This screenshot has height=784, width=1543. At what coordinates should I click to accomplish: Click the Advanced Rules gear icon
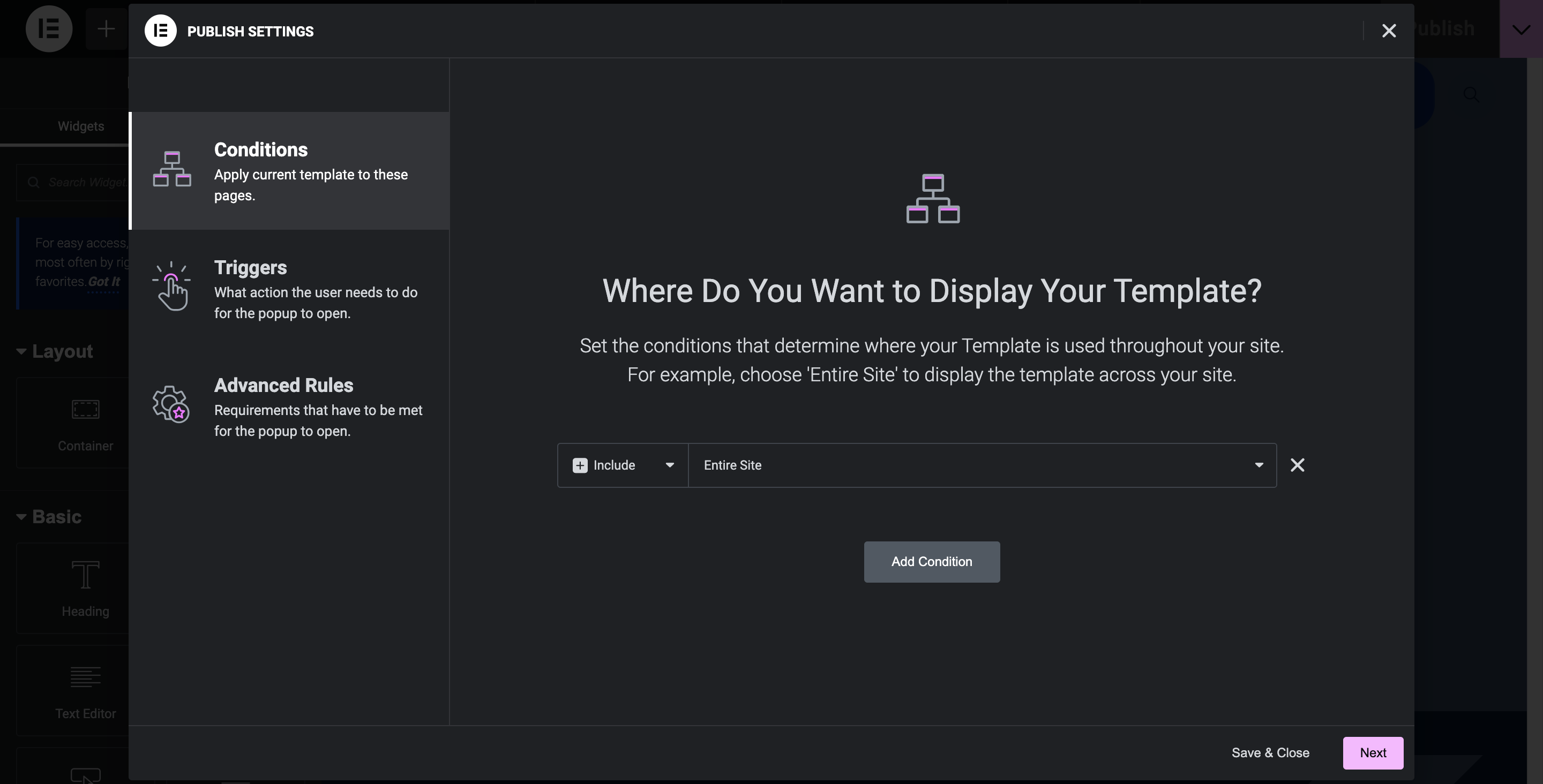(171, 404)
